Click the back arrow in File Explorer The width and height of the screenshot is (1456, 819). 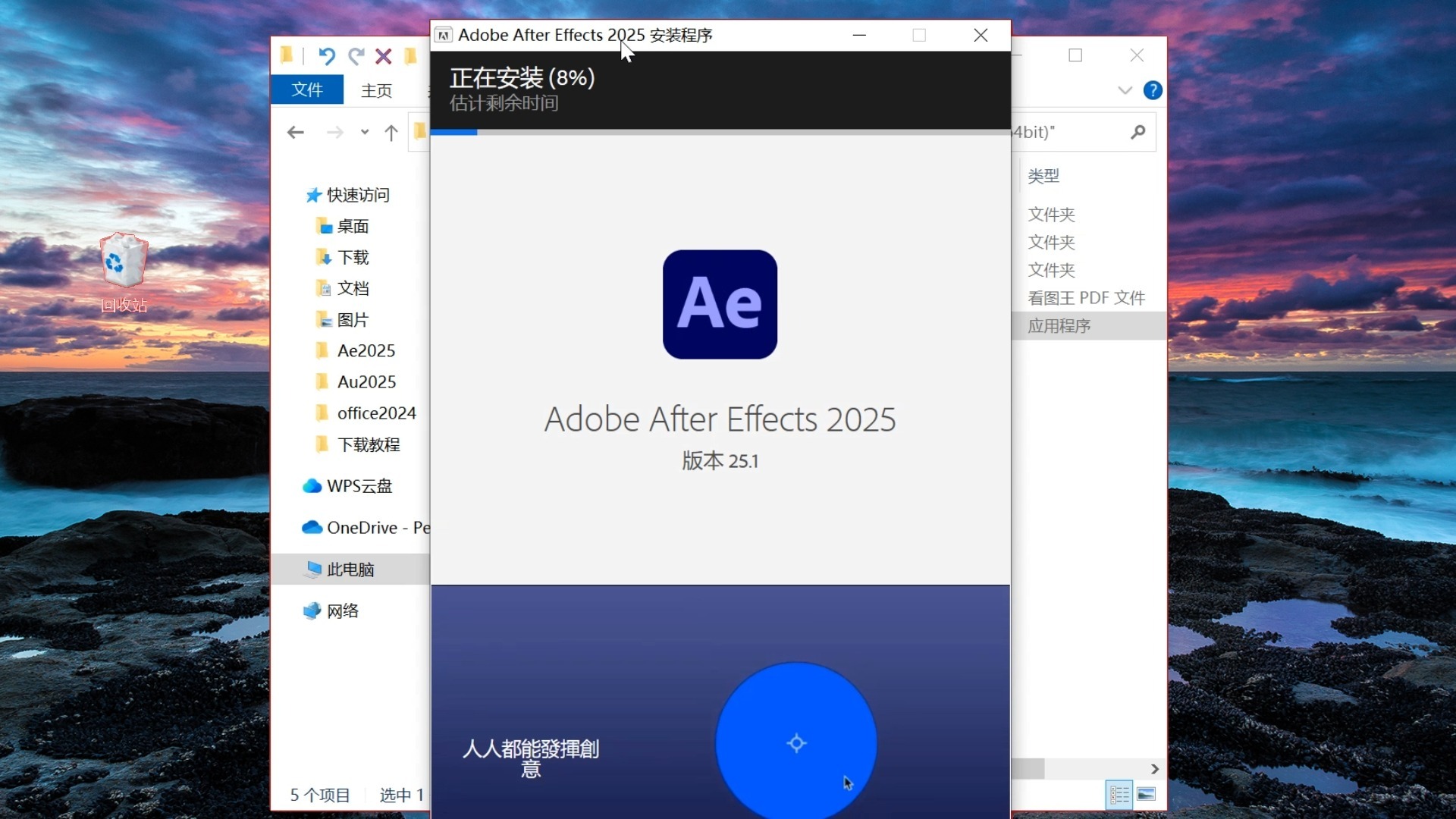click(x=296, y=133)
